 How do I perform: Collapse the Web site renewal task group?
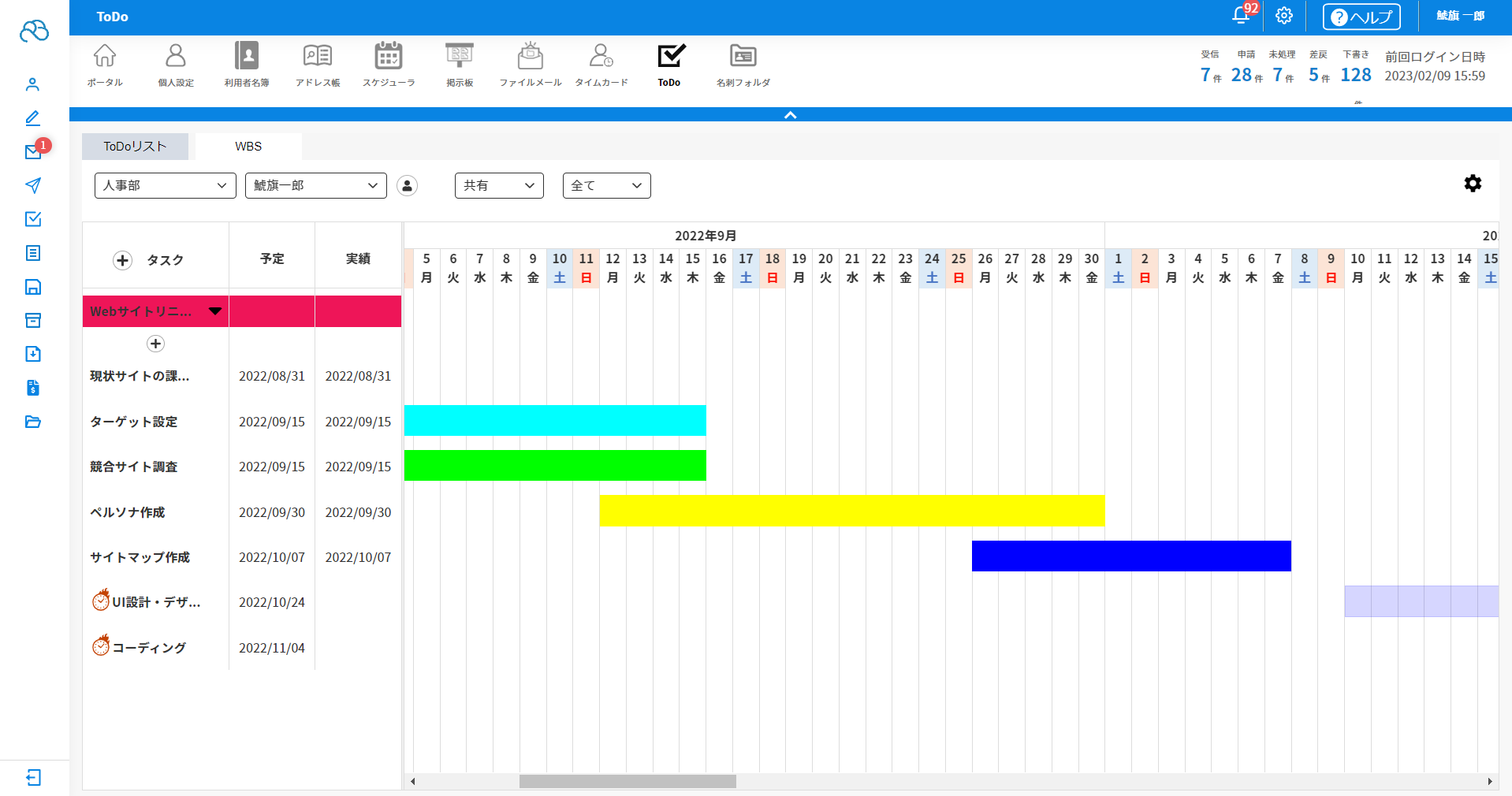[x=215, y=311]
